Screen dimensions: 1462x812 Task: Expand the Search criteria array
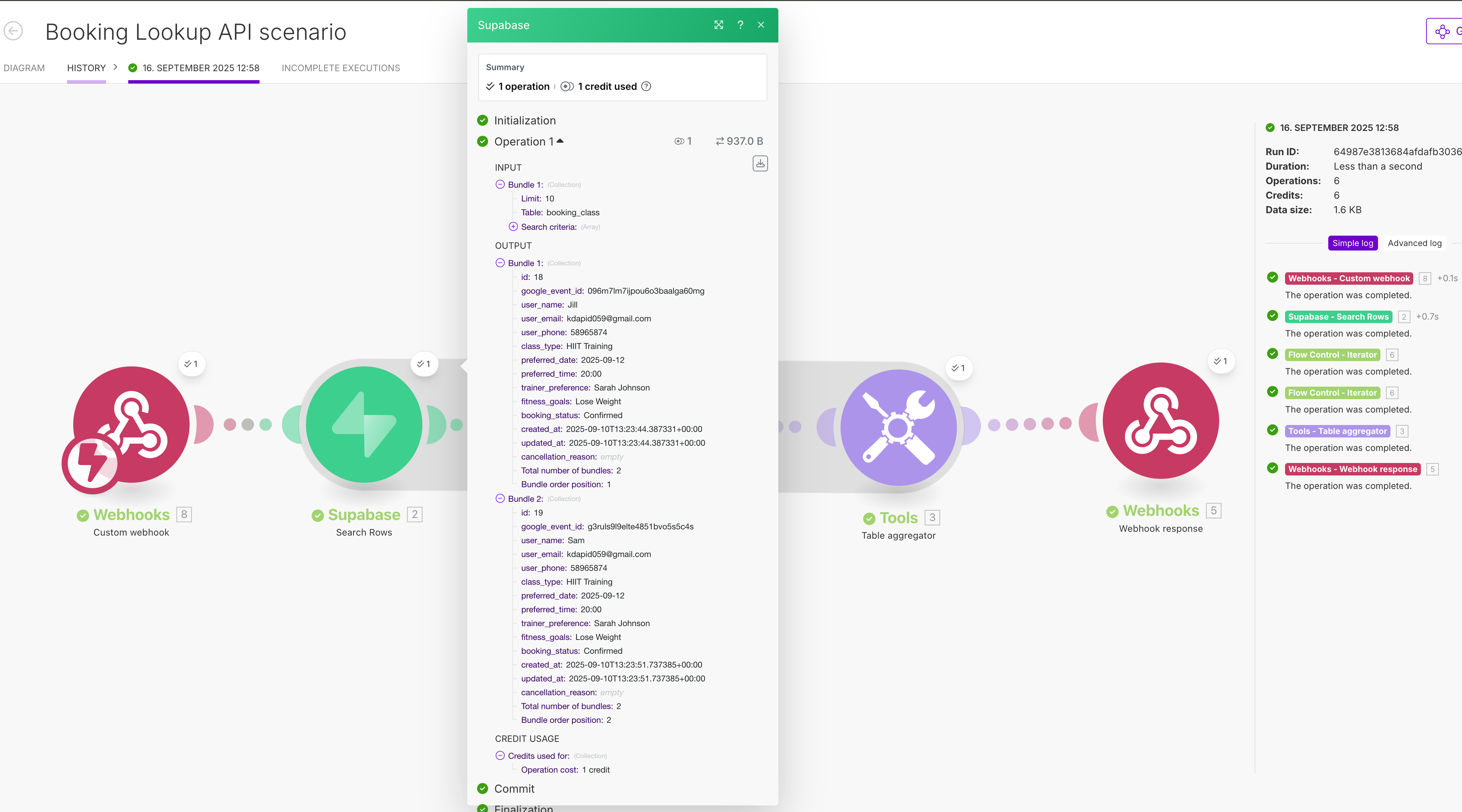[513, 226]
